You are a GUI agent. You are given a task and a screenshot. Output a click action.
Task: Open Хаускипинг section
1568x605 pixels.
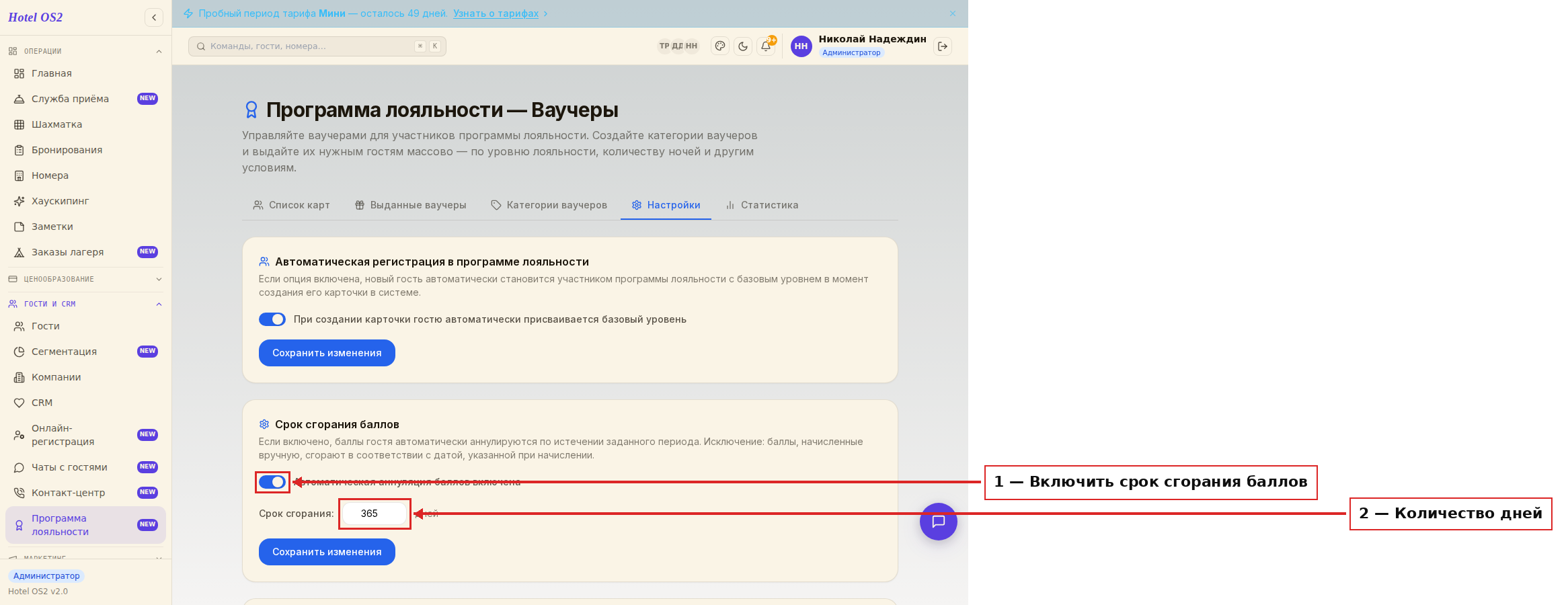pyautogui.click(x=85, y=201)
